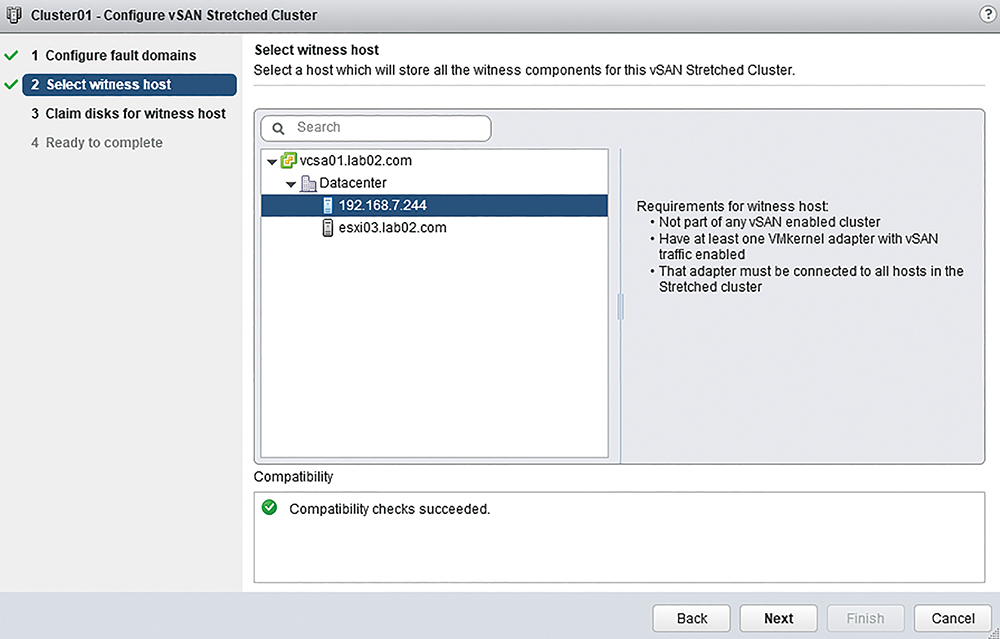Image resolution: width=1000 pixels, height=639 pixels.
Task: Click the description text about witness components
Action: click(x=524, y=70)
